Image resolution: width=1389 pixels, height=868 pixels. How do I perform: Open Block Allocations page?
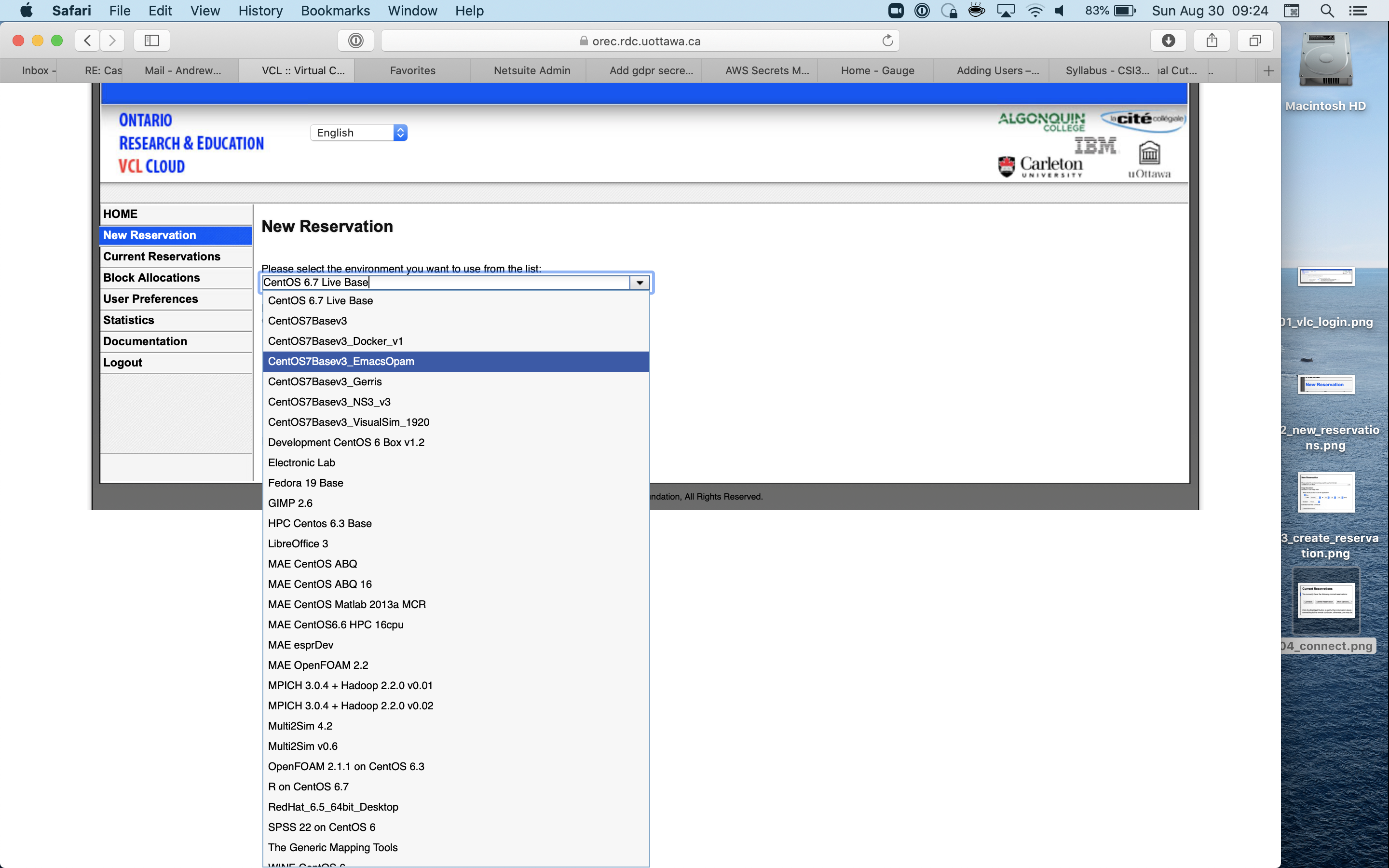176,278
